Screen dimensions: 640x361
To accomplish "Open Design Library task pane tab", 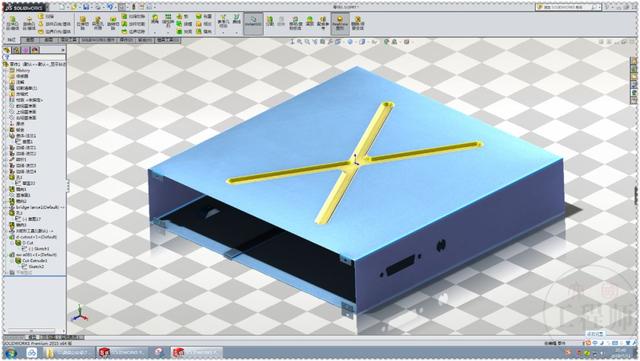I will (x=634, y=68).
